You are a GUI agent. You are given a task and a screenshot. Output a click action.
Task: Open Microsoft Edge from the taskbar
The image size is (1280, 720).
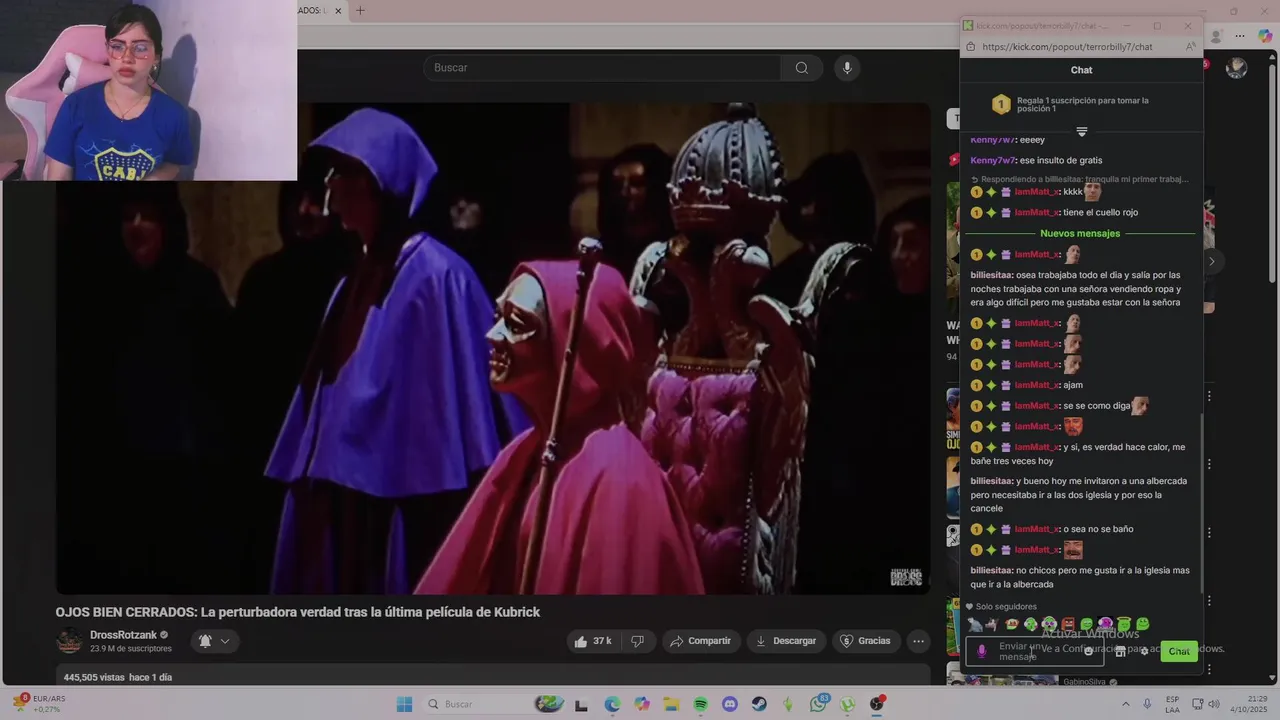click(612, 704)
